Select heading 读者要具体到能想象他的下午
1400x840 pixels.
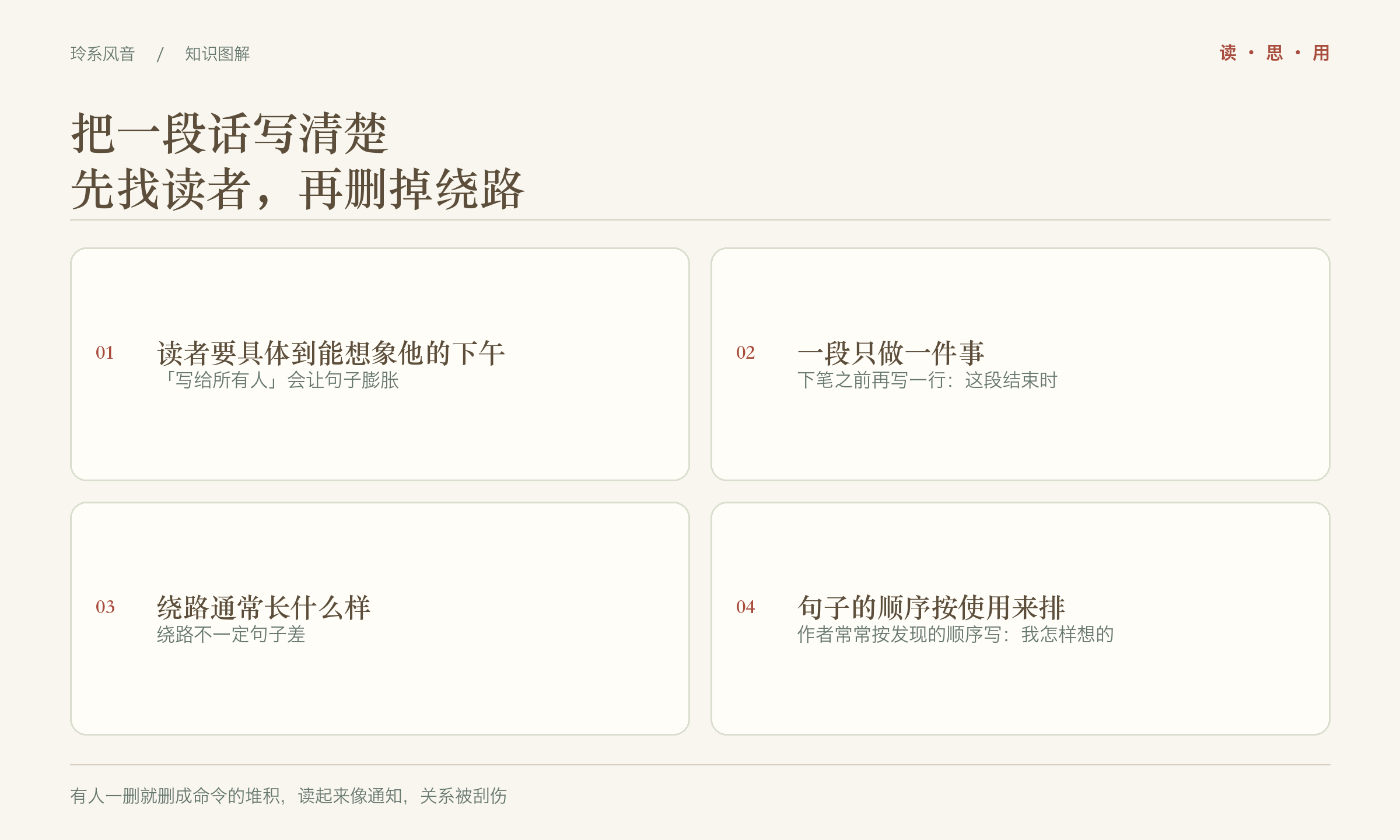click(331, 353)
